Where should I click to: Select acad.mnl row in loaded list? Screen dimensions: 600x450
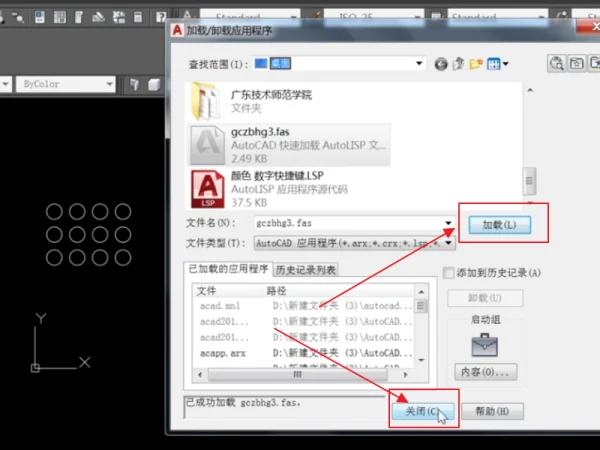(304, 306)
